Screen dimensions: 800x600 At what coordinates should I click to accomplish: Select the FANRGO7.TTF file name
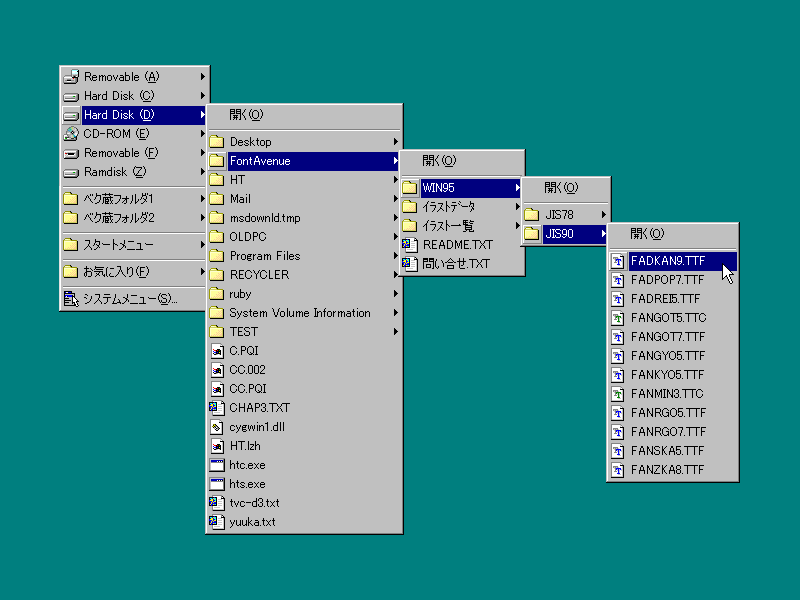[668, 432]
